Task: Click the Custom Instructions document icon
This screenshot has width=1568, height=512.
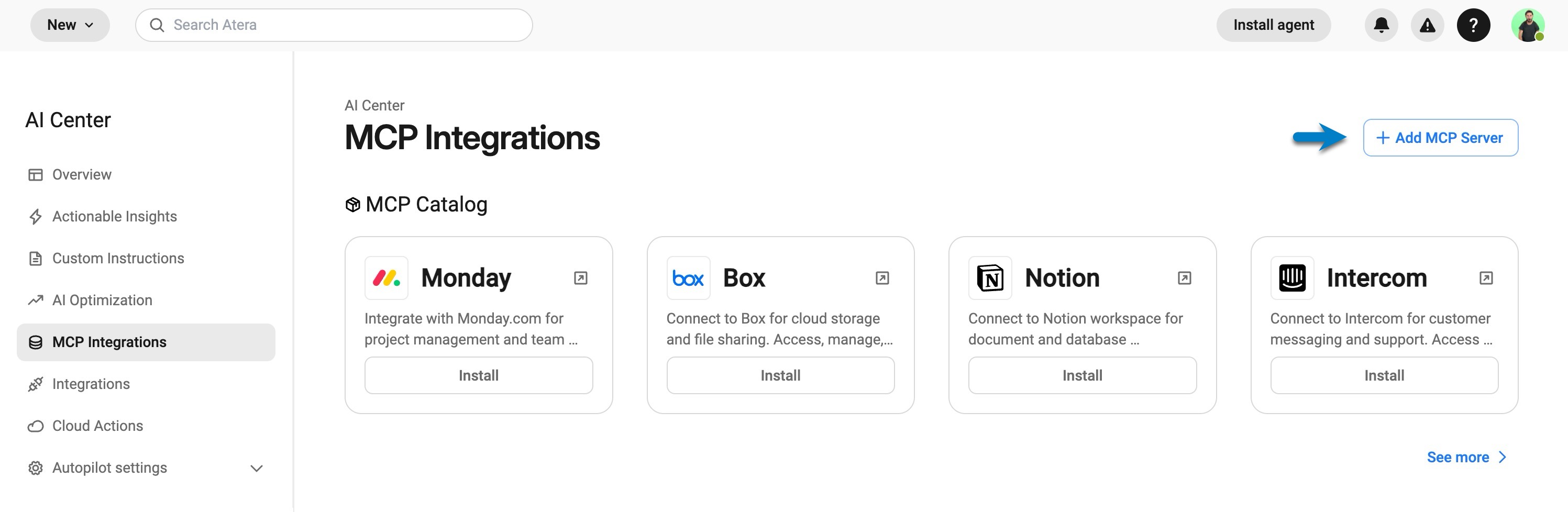Action: coord(35,259)
